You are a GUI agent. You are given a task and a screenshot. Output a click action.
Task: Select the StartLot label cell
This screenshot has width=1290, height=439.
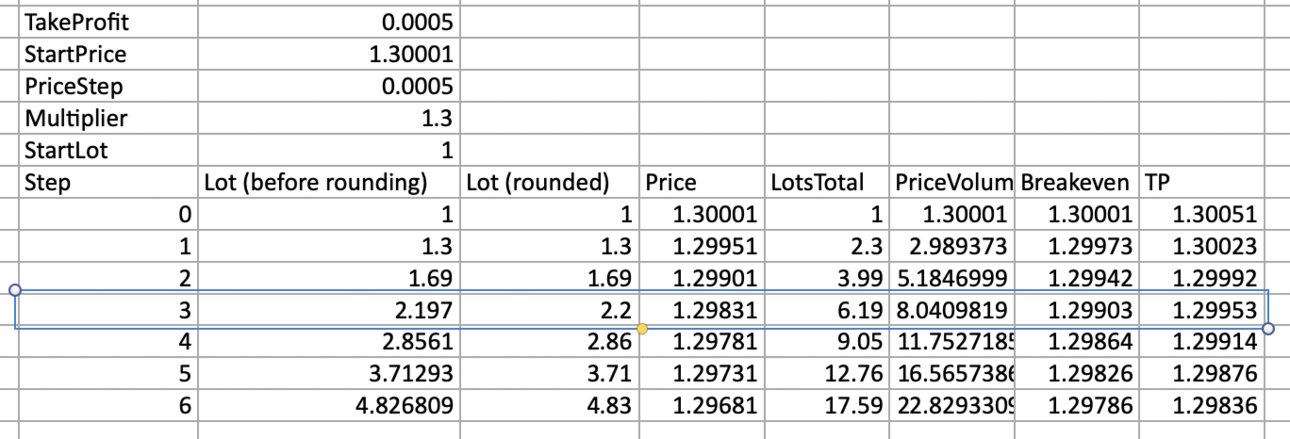click(107, 151)
